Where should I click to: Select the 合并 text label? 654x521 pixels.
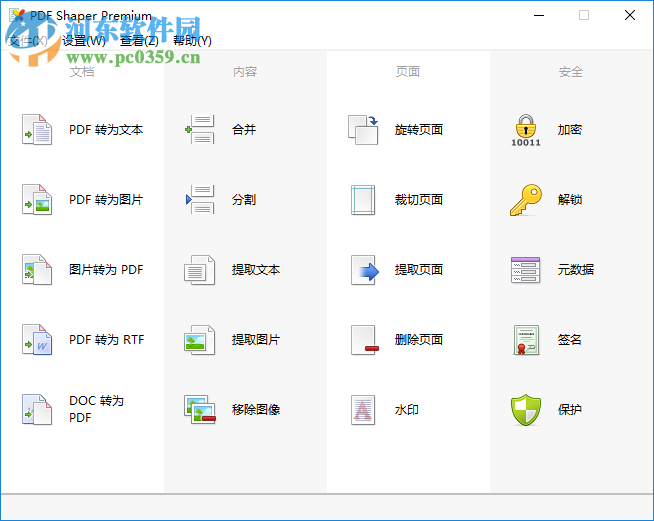[x=244, y=130]
